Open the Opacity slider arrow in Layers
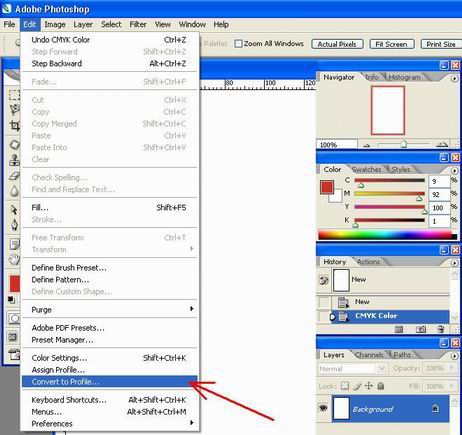 452,368
